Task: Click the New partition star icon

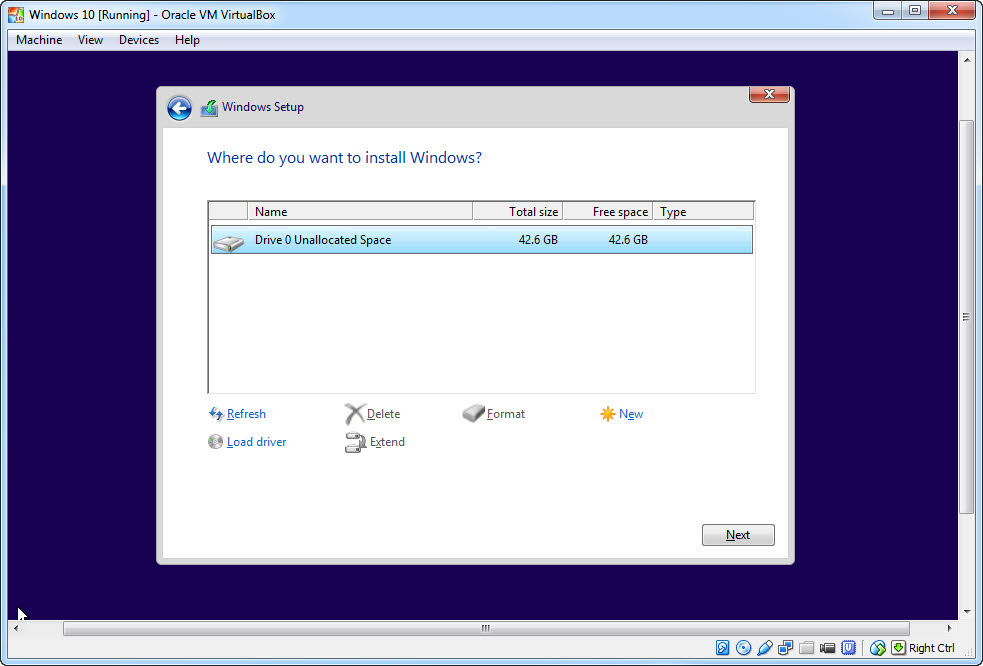Action: point(607,414)
